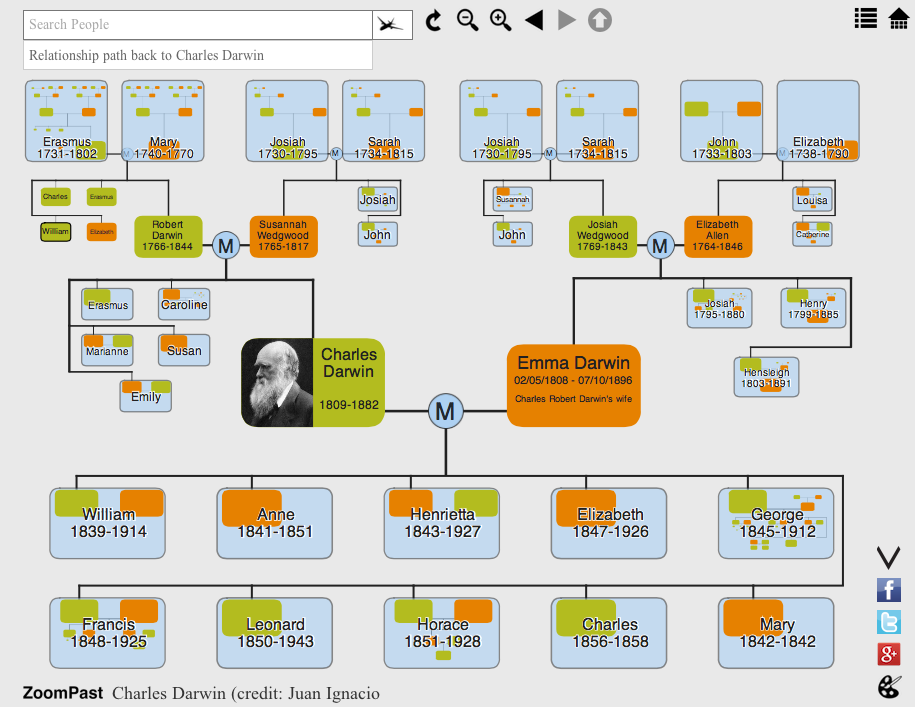This screenshot has width=915, height=707.
Task: Share on Facebook
Action: tap(888, 590)
